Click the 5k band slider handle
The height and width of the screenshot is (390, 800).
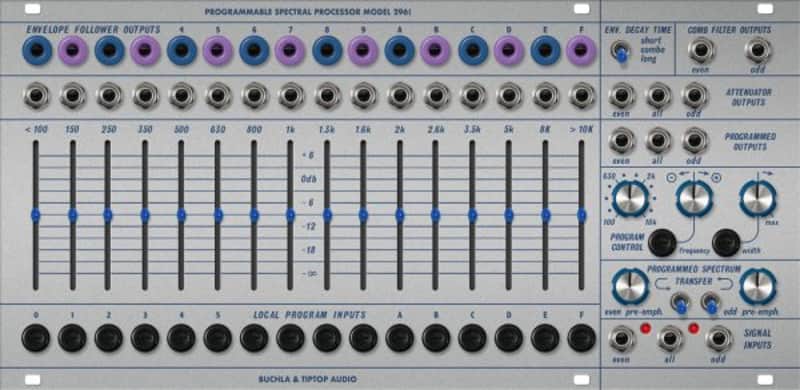[x=509, y=215]
